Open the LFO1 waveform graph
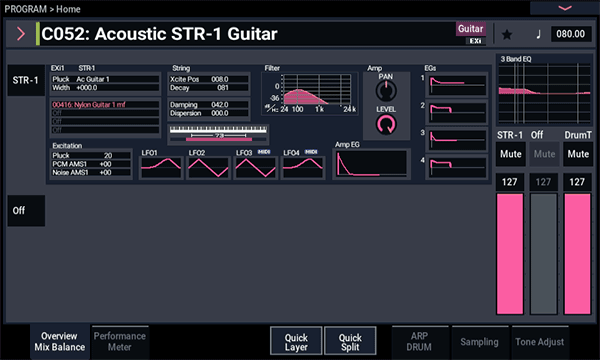This screenshot has width=600, height=360. click(161, 168)
